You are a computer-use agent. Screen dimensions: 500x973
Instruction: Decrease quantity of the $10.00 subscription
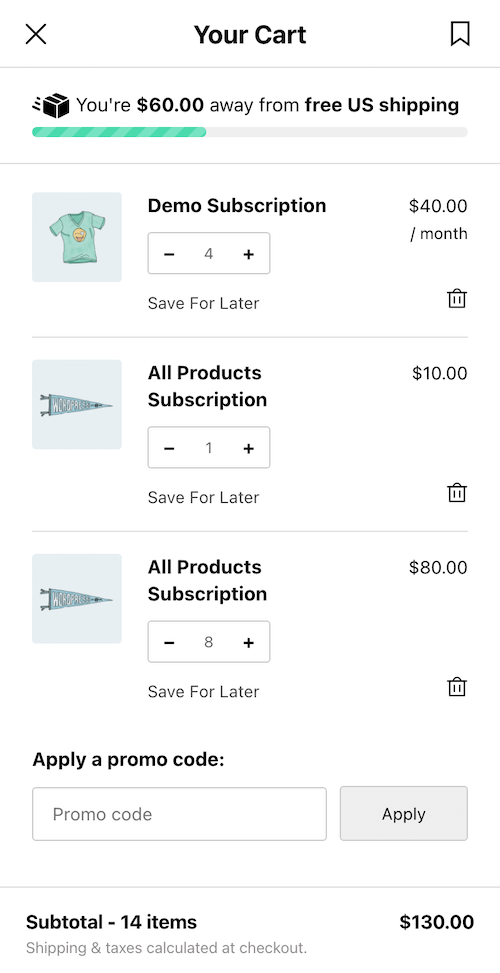click(x=169, y=448)
